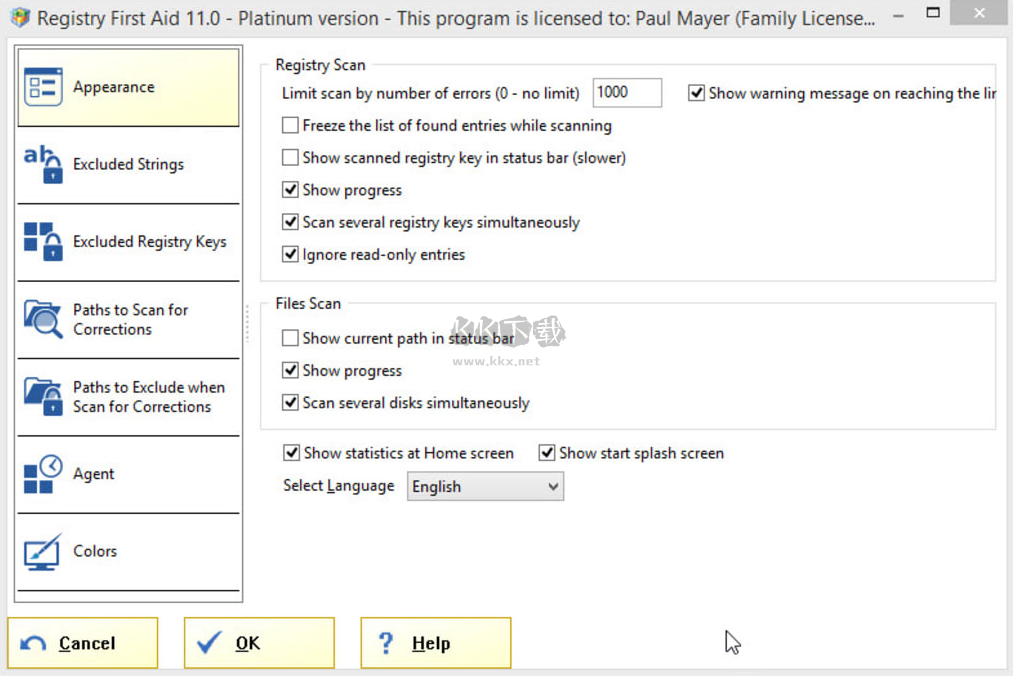Viewport: 1013px width, 676px height.
Task: Click Cancel to discard changes
Action: [82, 642]
